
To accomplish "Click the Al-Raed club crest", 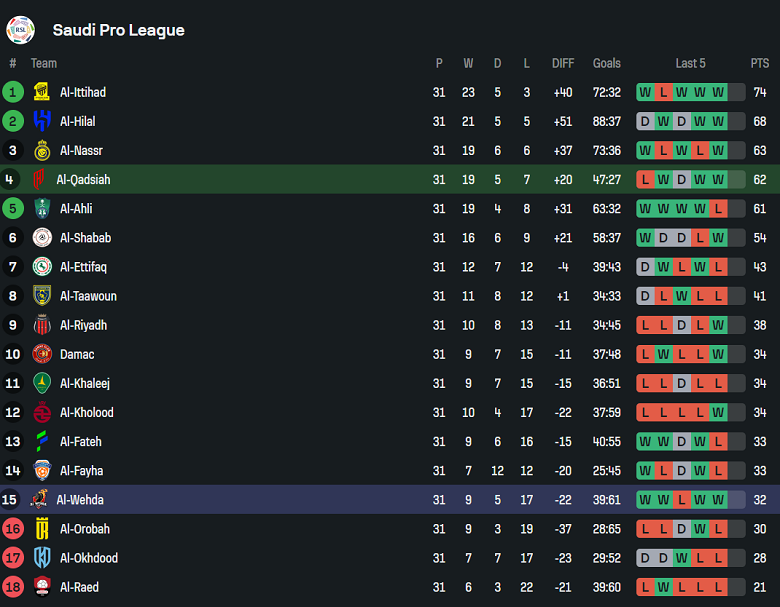I will point(42,587).
